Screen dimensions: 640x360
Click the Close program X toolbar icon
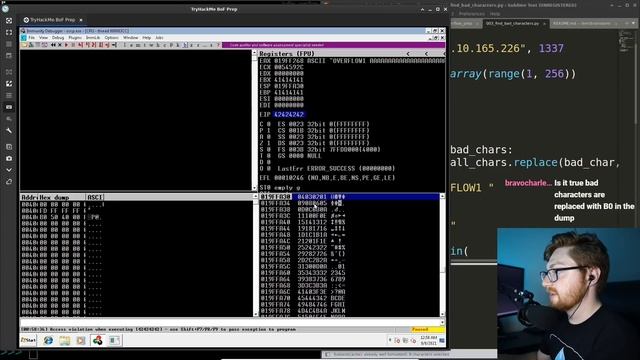click(60, 45)
